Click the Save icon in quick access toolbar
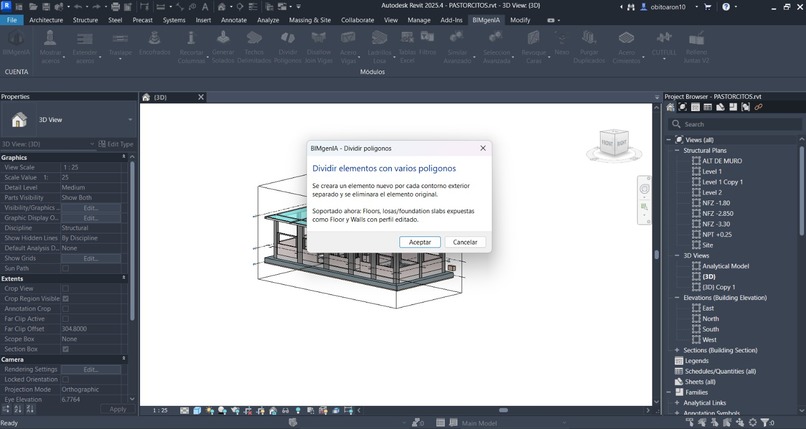806x429 pixels. point(46,7)
